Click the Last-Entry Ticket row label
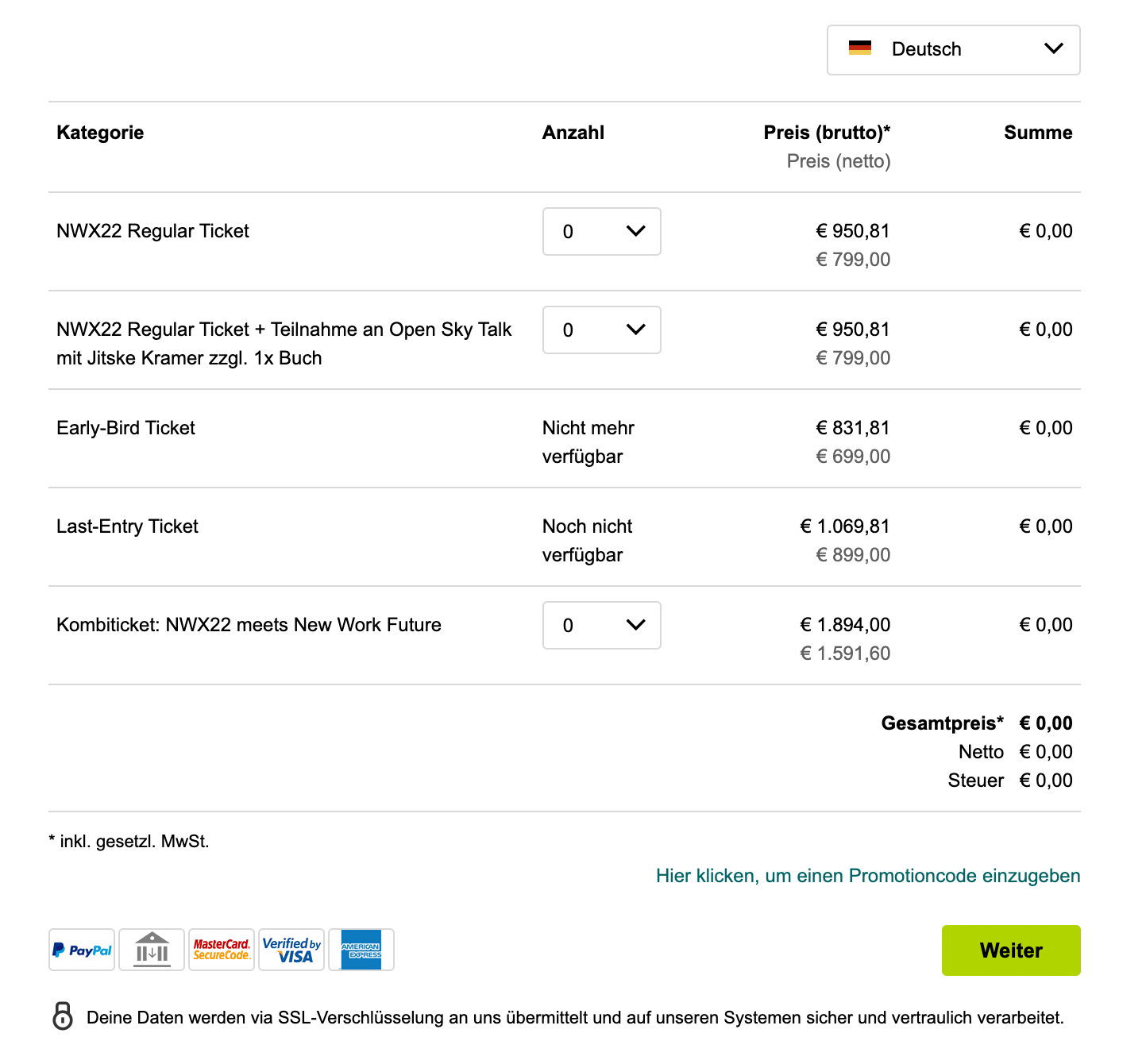The height and width of the screenshot is (1064, 1146). point(127,526)
